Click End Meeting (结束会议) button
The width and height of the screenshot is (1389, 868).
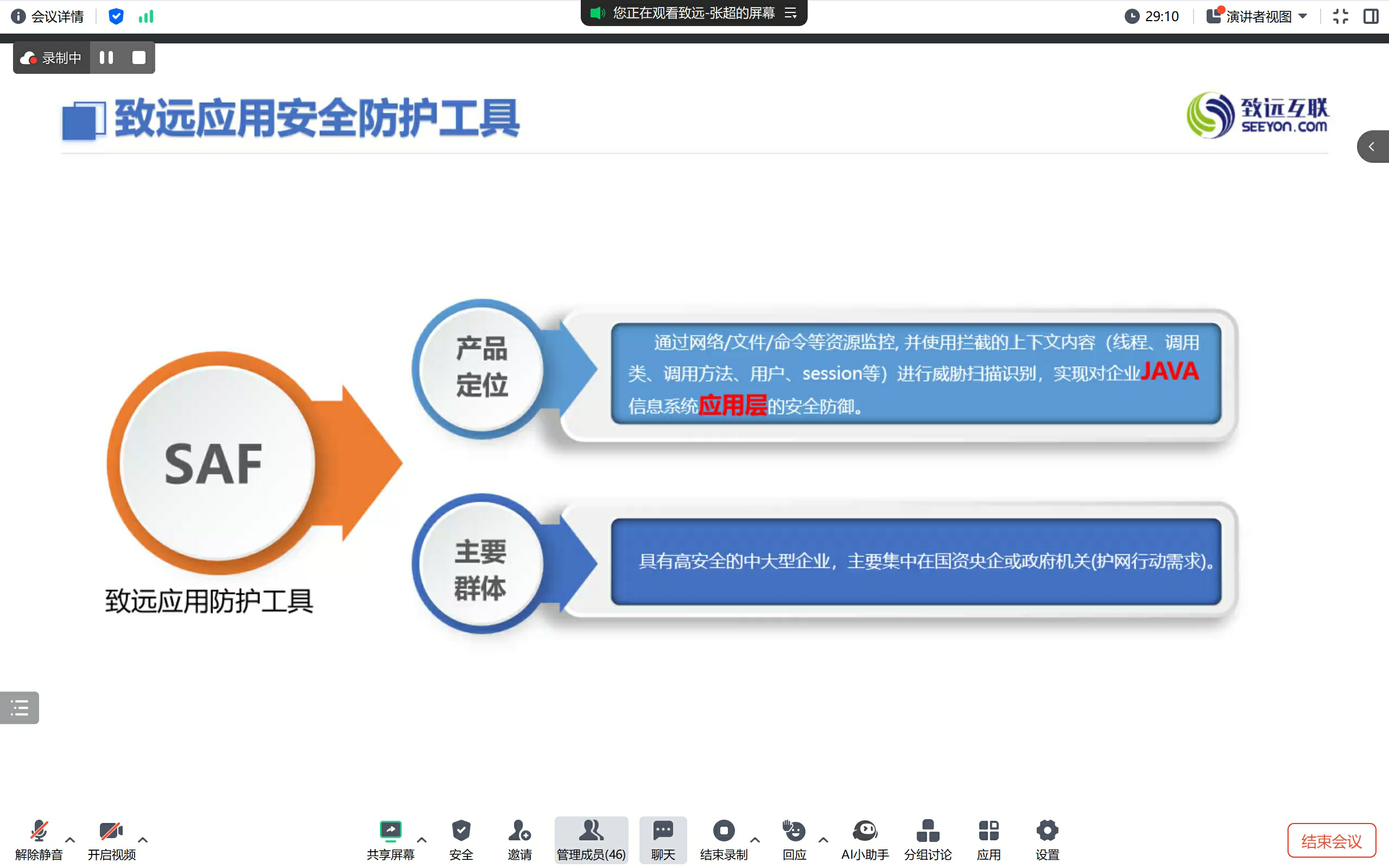coord(1331,841)
